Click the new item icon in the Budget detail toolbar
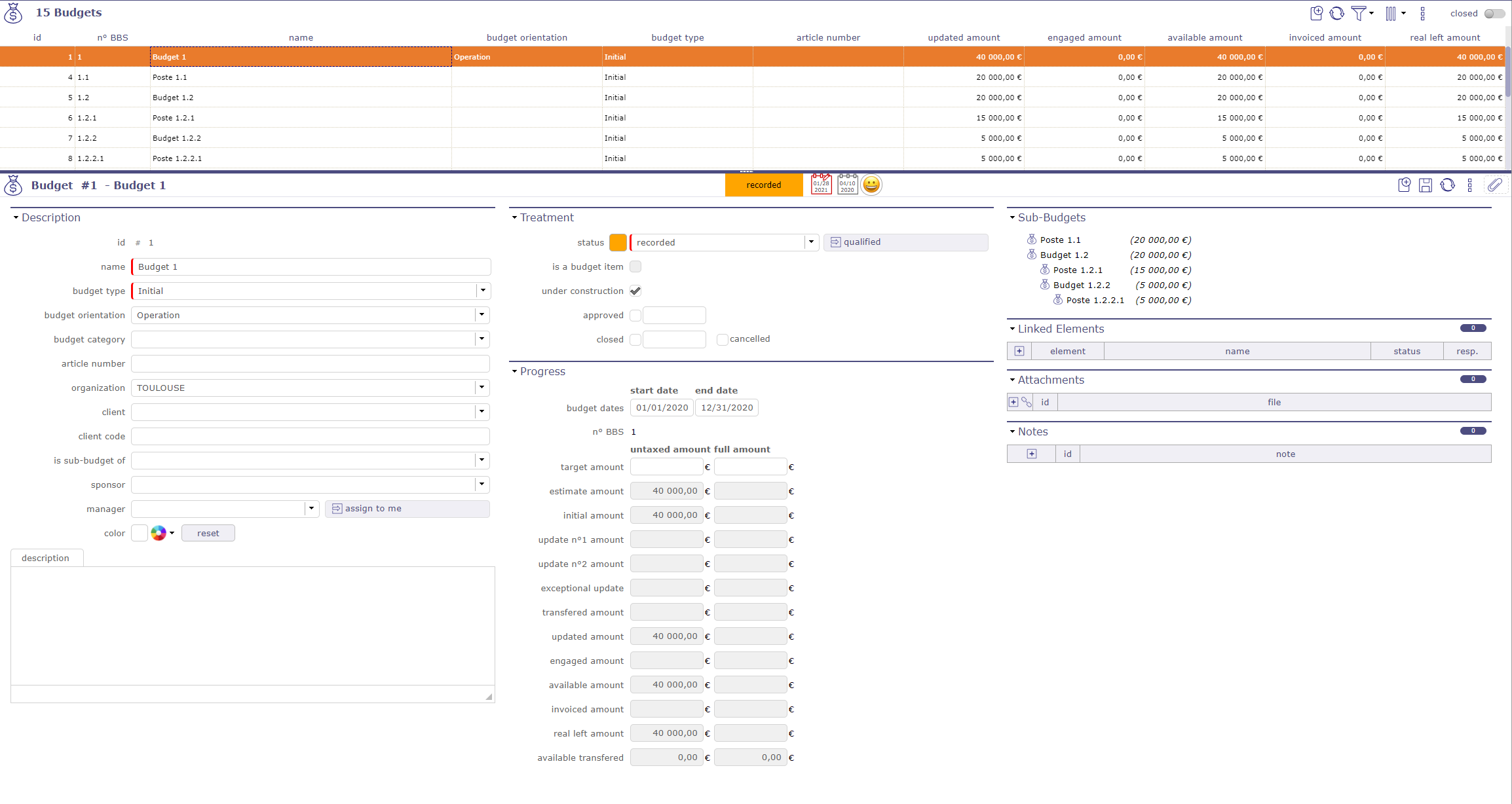Screen dimensions: 1512x804 (1403, 185)
